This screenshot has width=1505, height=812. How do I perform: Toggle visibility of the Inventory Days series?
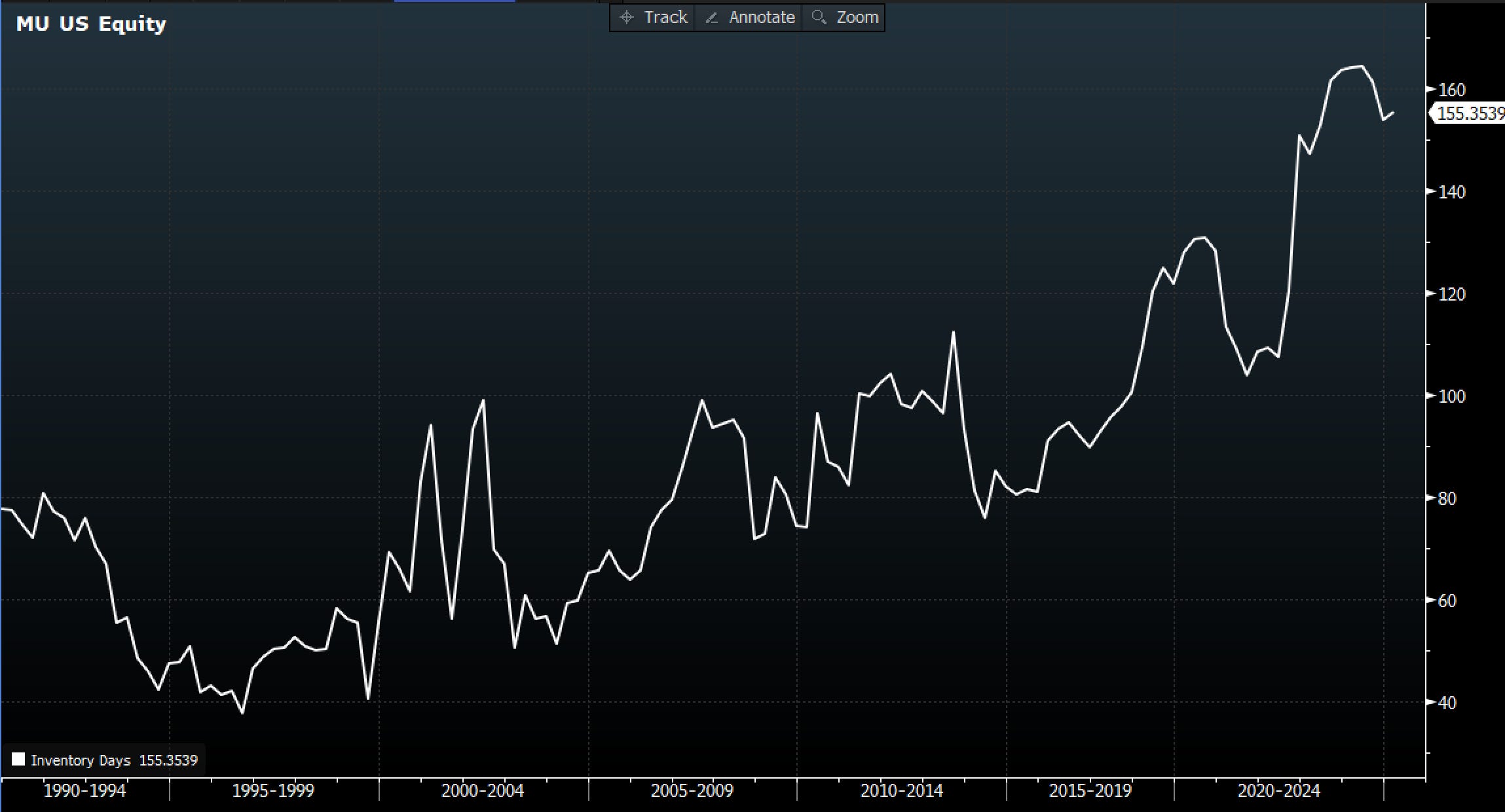19,760
